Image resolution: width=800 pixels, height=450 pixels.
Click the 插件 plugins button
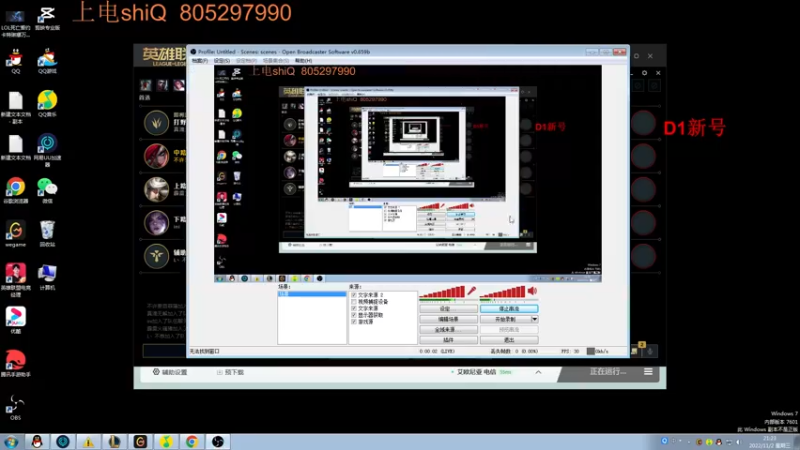(x=448, y=340)
